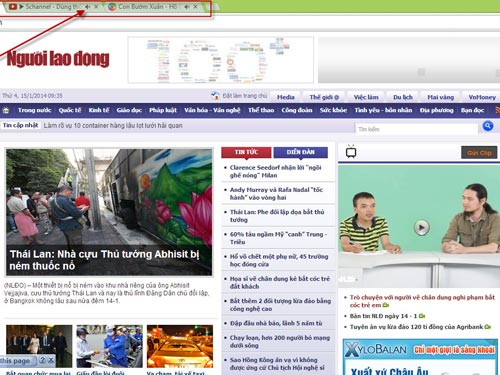Open headline Thái Lan: Nhà cựu Thủ tướng Abhisit
The height and width of the screenshot is (375, 500).
104,260
